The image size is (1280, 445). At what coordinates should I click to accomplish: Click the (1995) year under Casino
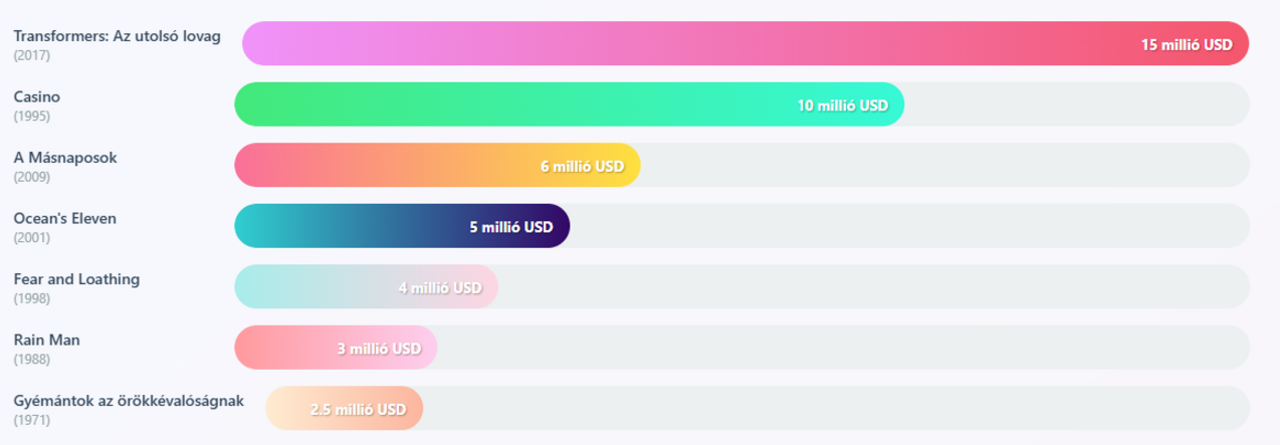pos(32,116)
